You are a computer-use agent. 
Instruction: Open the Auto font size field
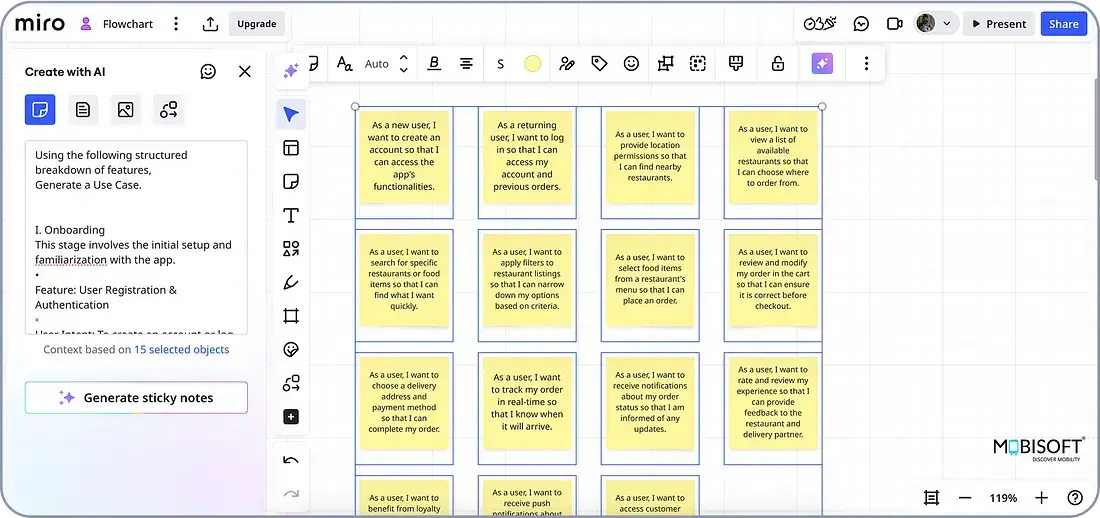pos(377,64)
